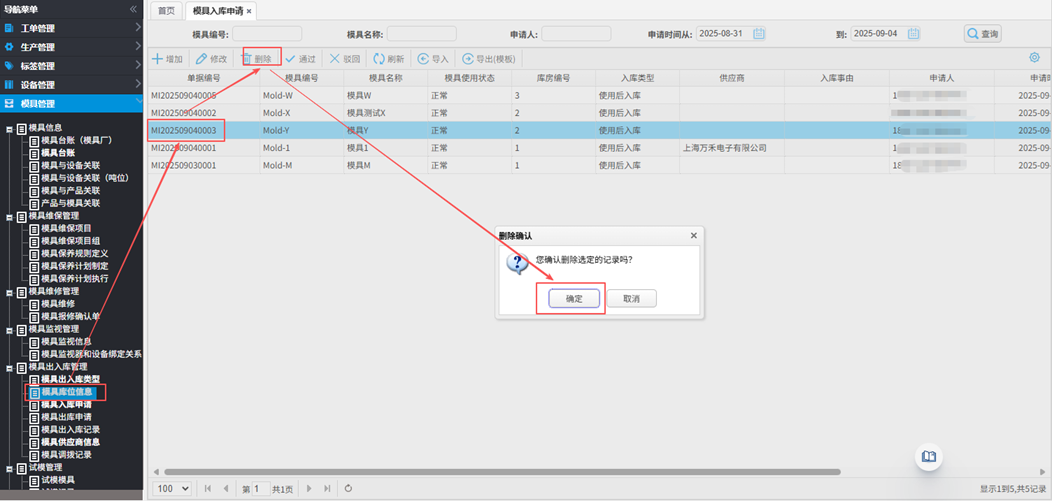Open the page size dropdown showing 100

pos(172,489)
